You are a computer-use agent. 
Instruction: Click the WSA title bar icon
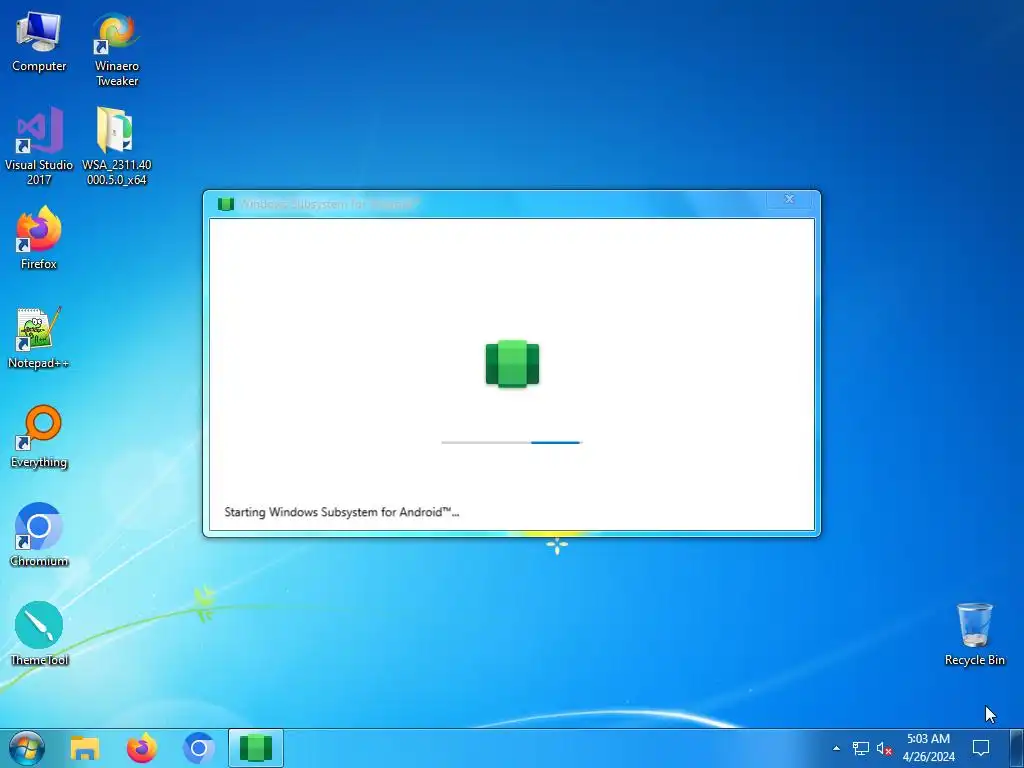point(225,204)
